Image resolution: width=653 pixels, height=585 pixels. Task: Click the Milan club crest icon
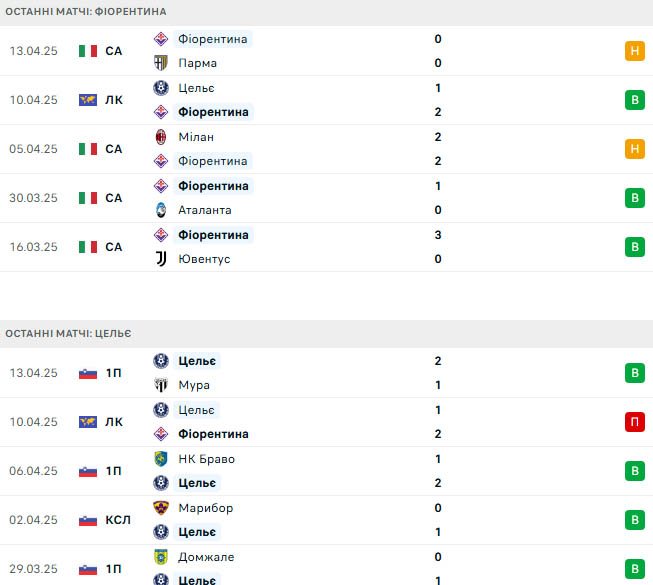point(161,137)
